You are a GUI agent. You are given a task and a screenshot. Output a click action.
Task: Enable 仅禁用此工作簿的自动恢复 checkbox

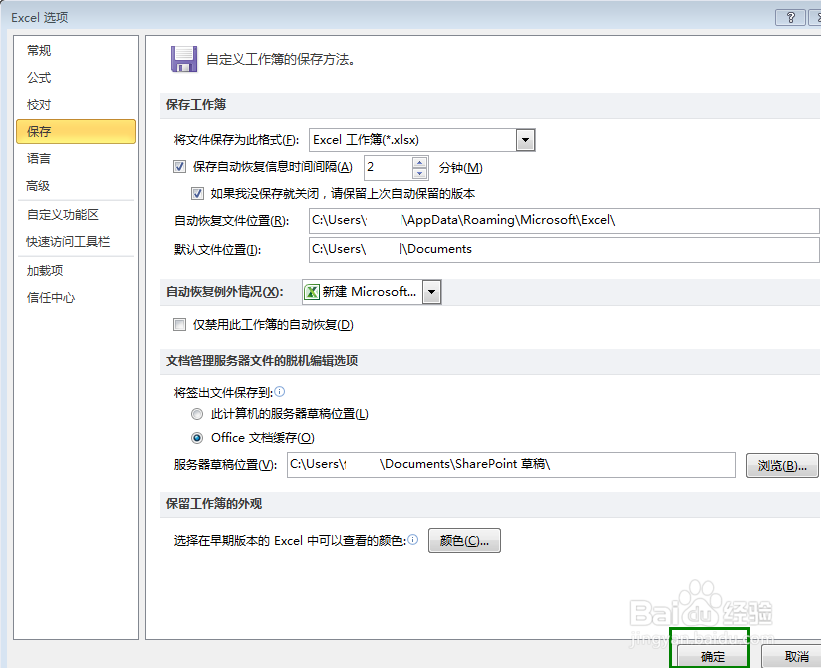click(179, 325)
